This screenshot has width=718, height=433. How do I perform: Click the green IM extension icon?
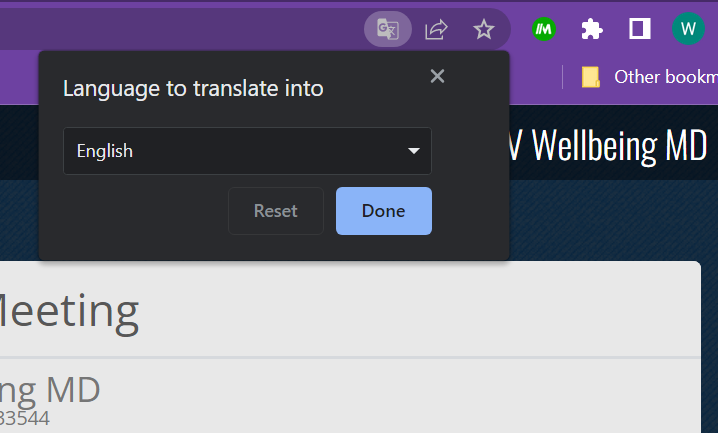[x=544, y=29]
